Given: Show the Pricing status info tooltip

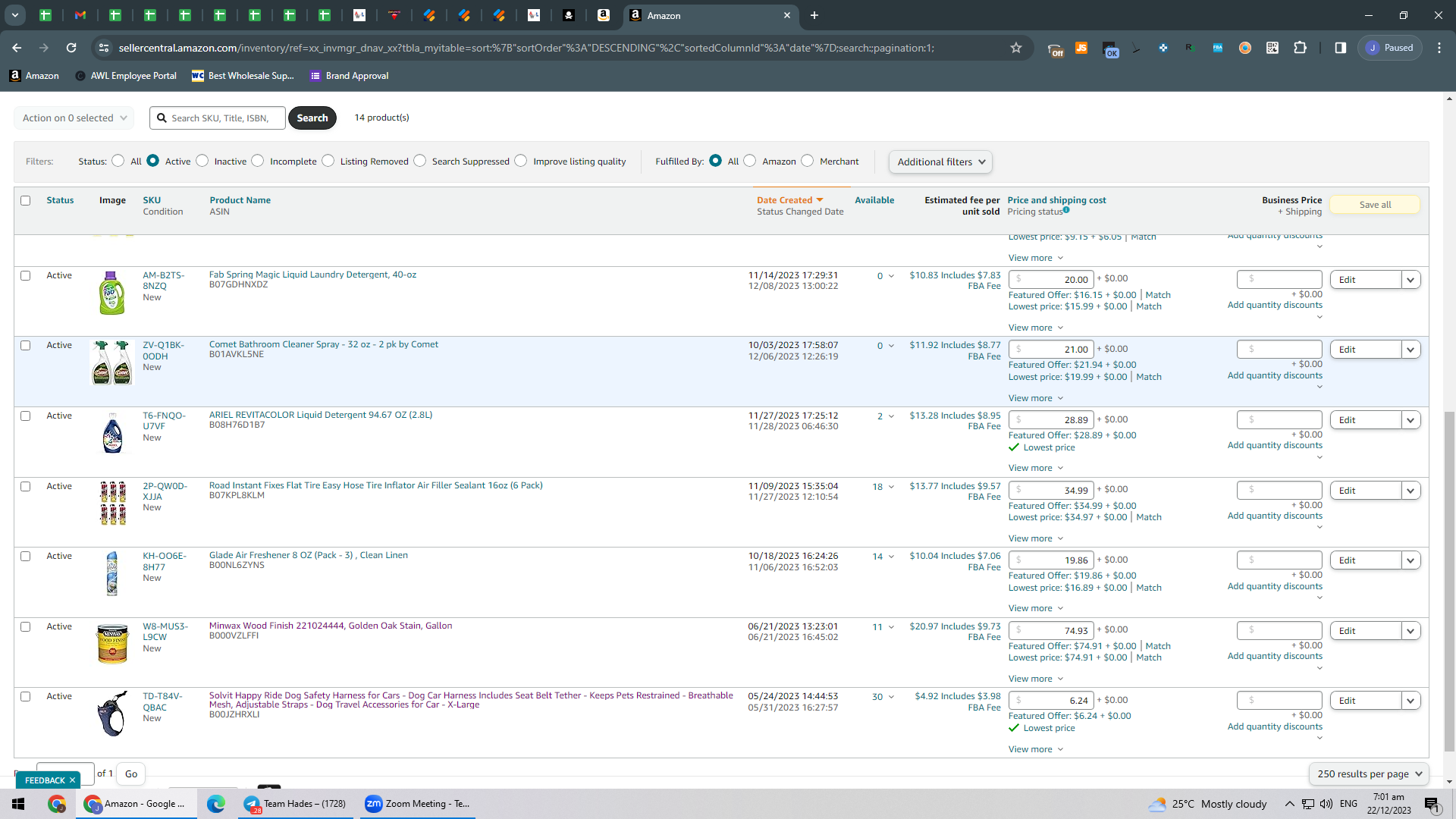Looking at the screenshot, I should point(1066,210).
